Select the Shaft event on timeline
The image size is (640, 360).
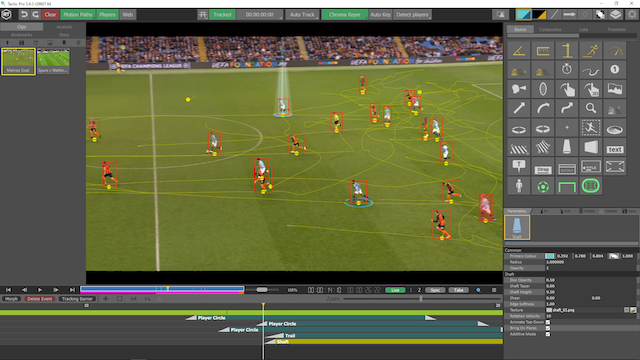[384, 342]
